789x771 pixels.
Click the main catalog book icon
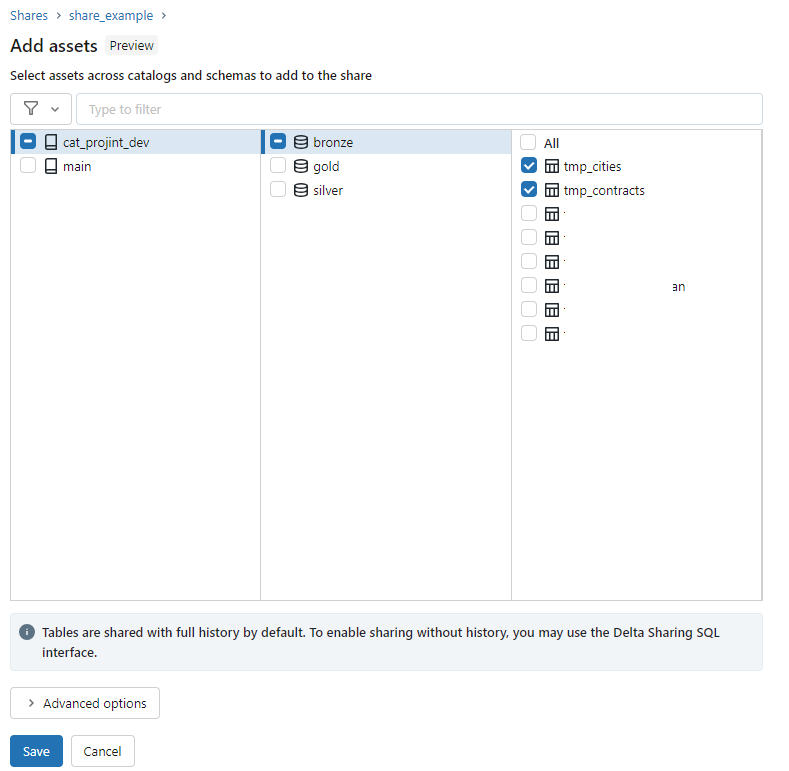(x=51, y=166)
